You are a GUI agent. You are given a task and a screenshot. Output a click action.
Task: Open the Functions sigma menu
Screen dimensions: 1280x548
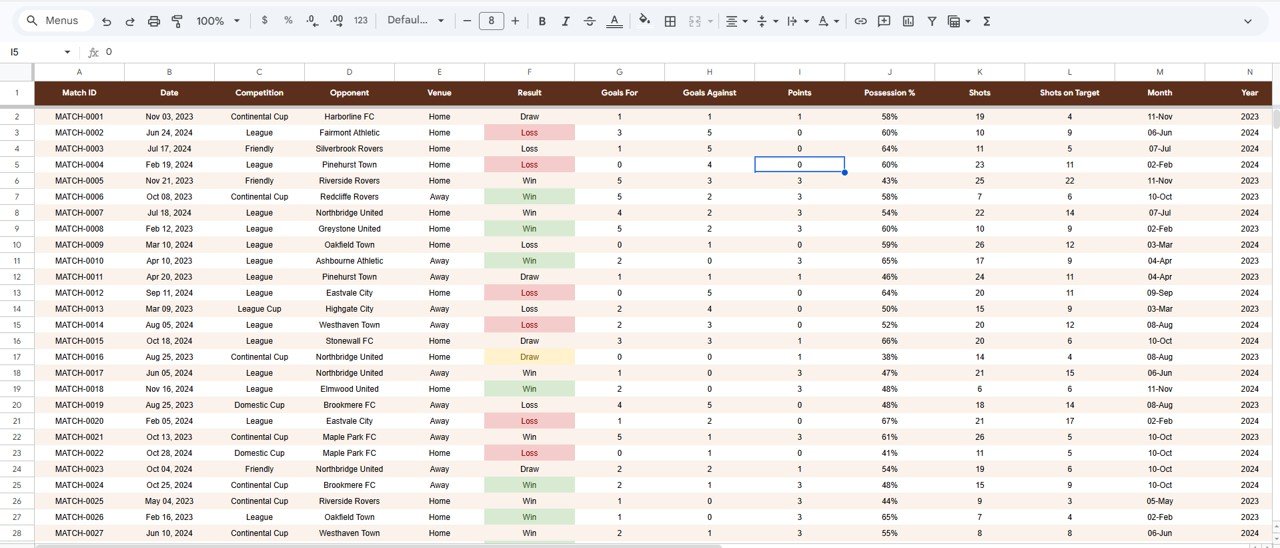point(986,21)
